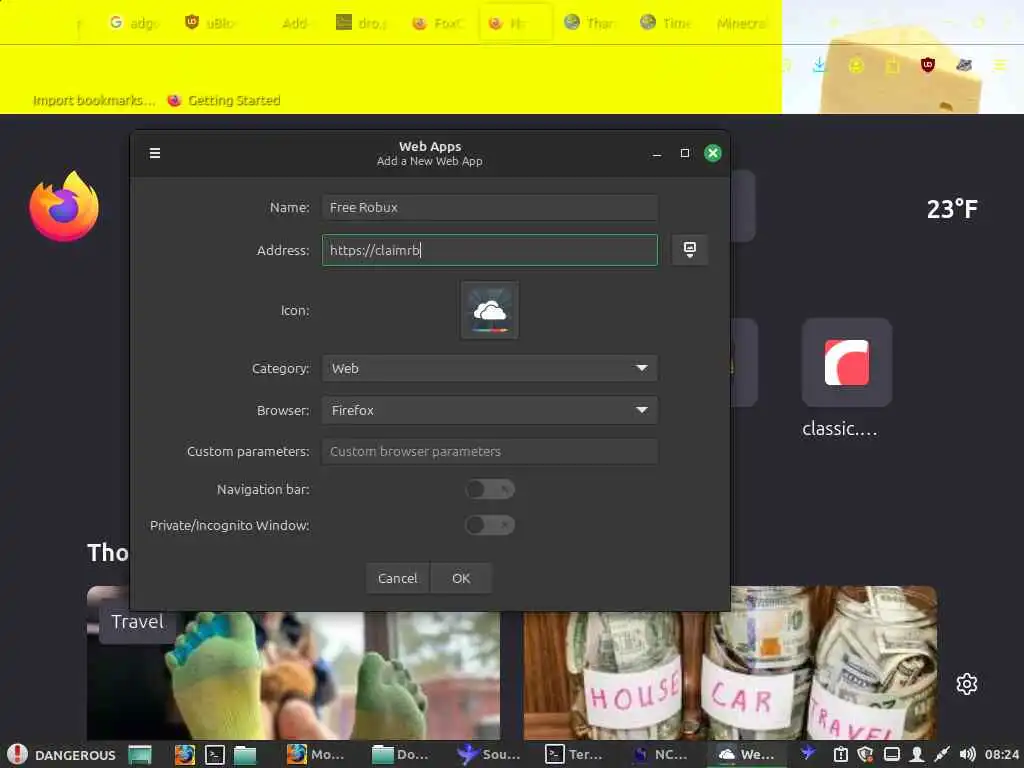The width and height of the screenshot is (1024, 768).
Task: Select the 'dro...' browser tab
Action: tap(362, 23)
